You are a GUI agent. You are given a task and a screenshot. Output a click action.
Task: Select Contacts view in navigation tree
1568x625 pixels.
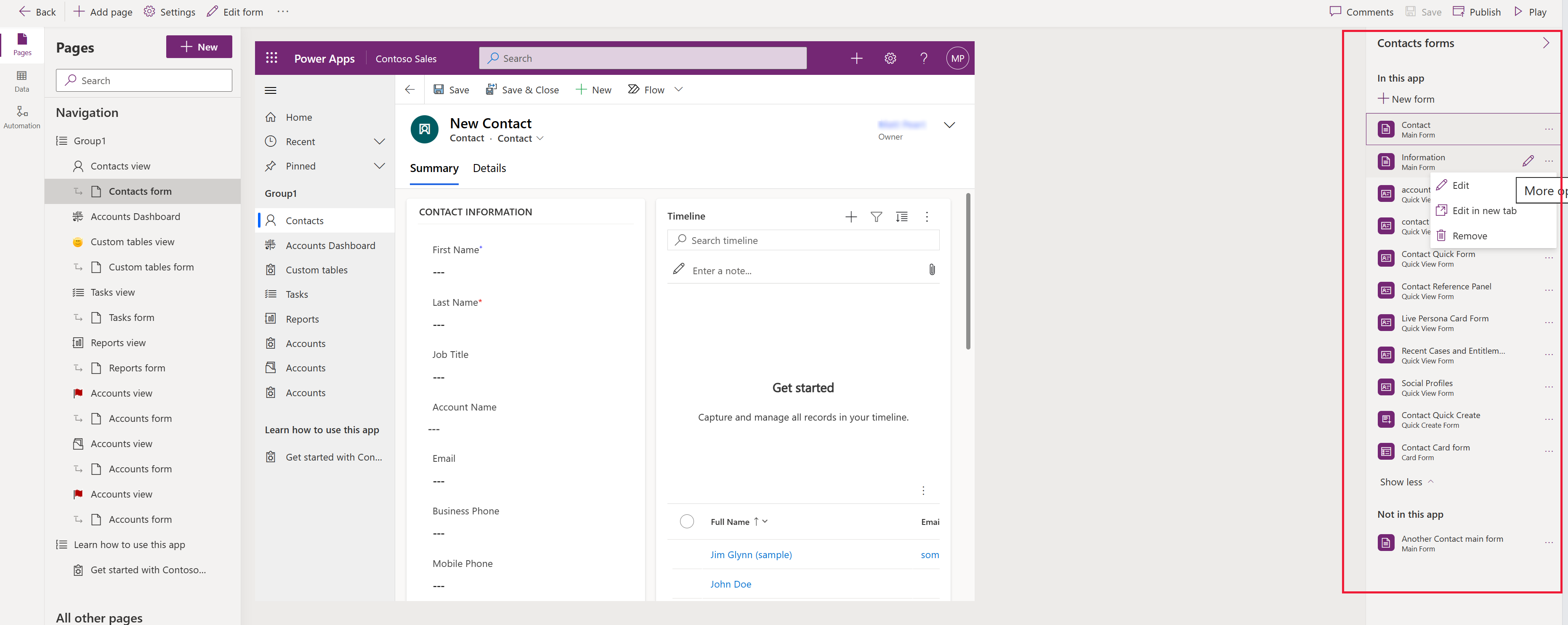pyautogui.click(x=142, y=166)
